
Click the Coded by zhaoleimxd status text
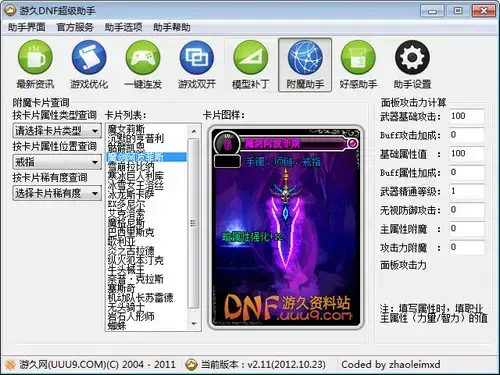pyautogui.click(x=391, y=365)
